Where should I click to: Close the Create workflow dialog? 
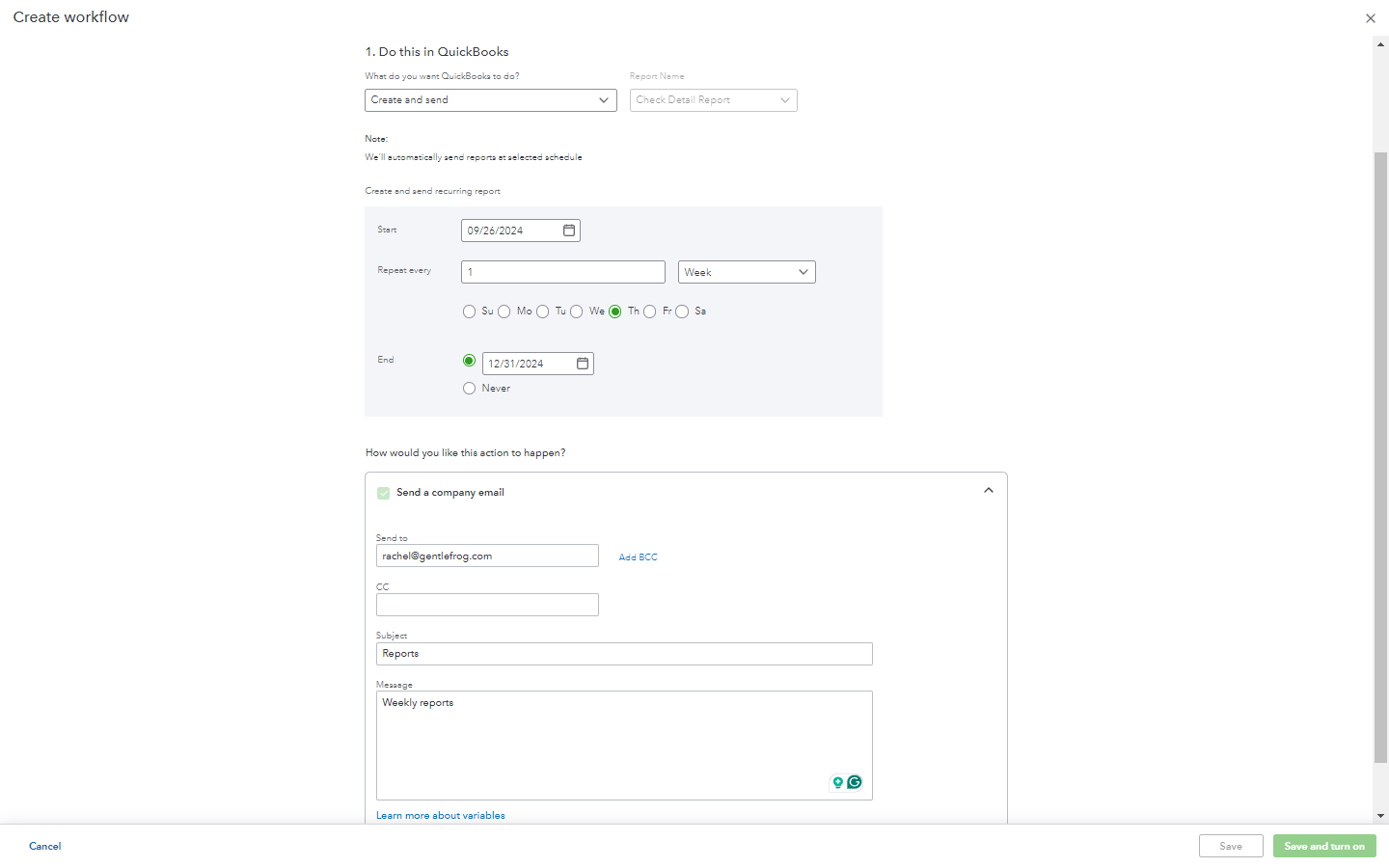pyautogui.click(x=1371, y=18)
